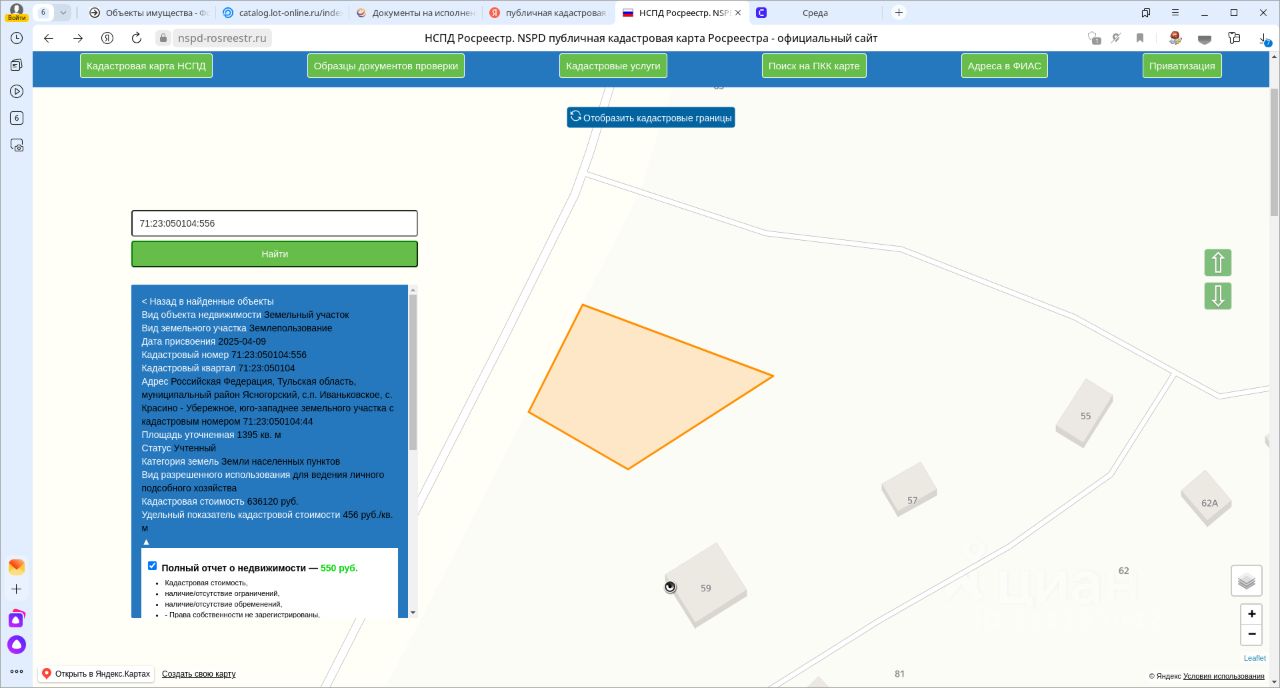Open 'Кадастровые услуги' section
The width and height of the screenshot is (1280, 688).
tap(614, 66)
